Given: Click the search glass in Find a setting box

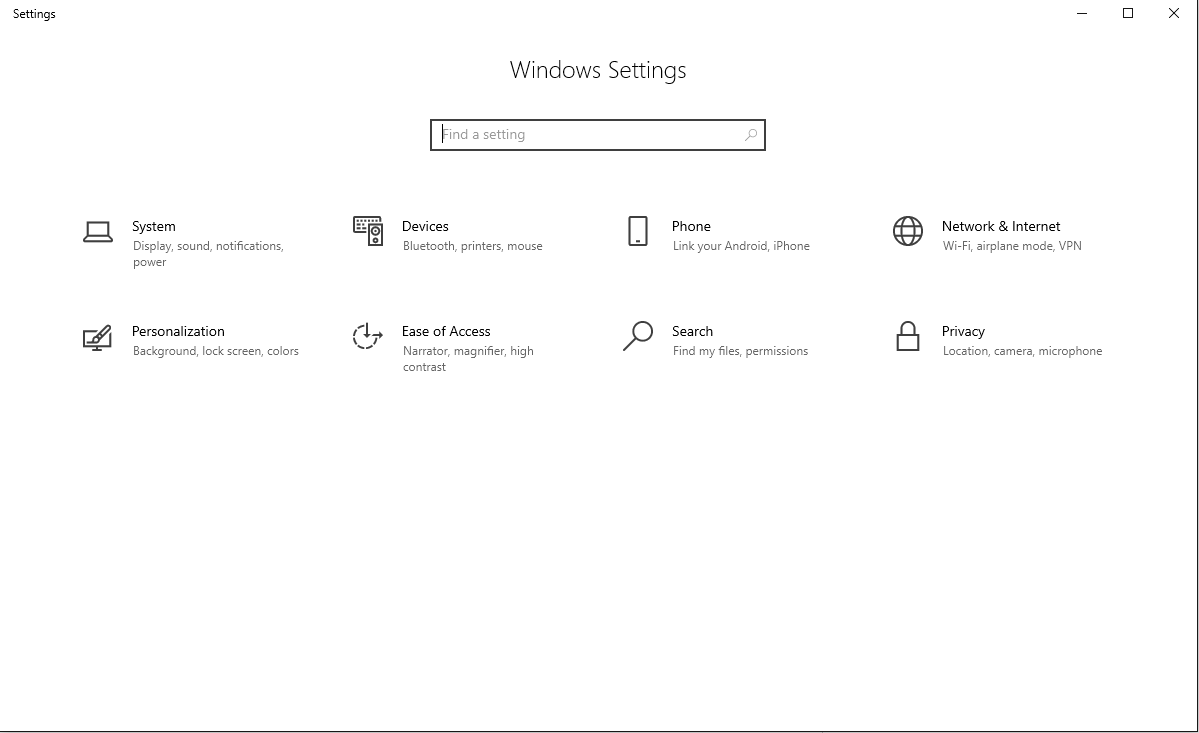Looking at the screenshot, I should 751,135.
